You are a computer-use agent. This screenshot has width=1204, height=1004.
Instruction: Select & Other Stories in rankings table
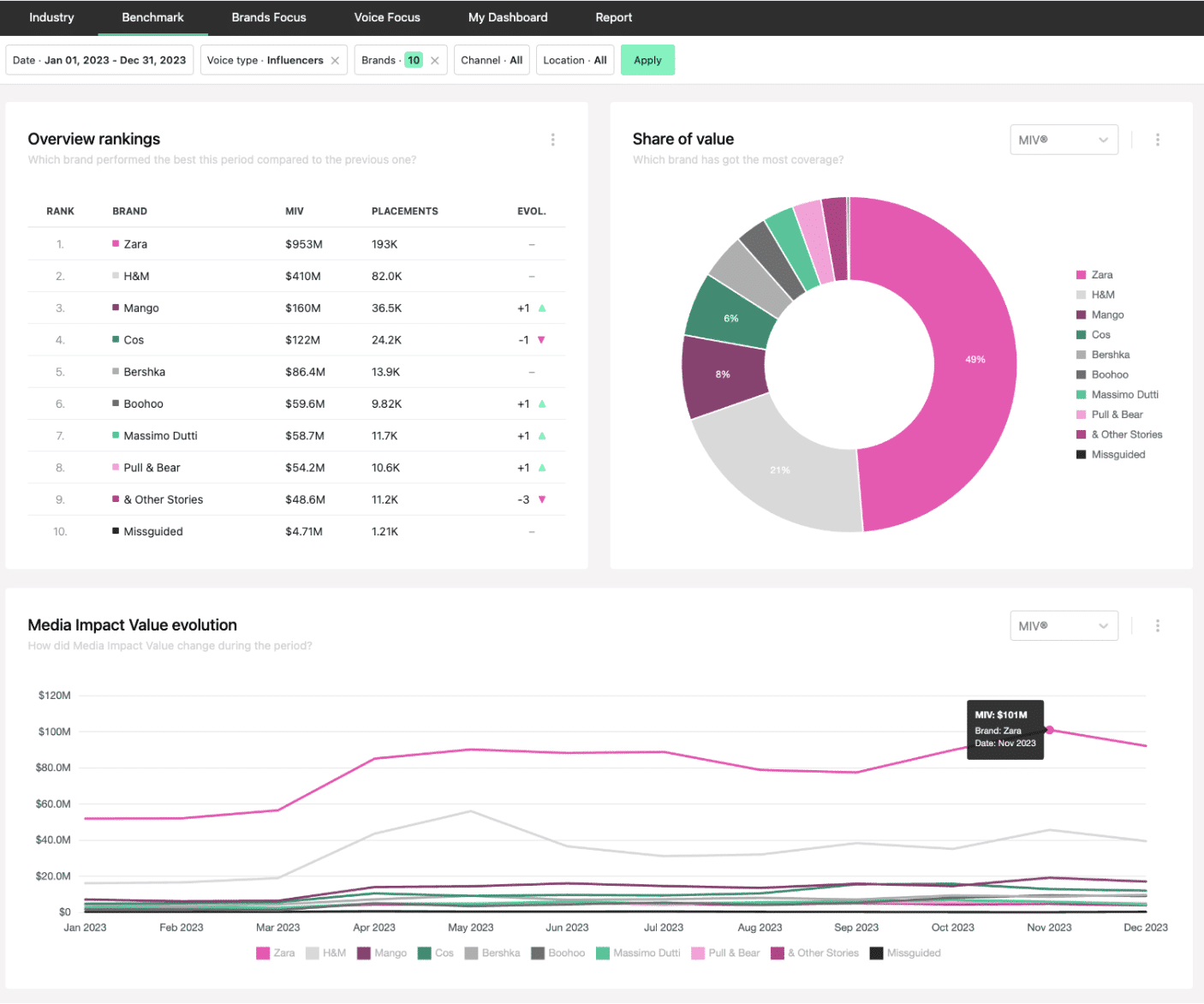point(296,499)
